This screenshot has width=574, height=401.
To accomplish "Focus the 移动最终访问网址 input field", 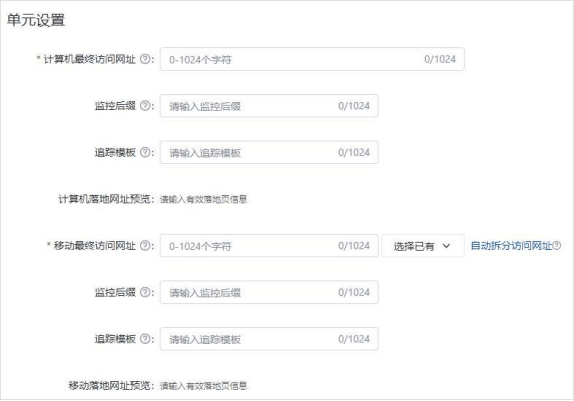I will click(269, 245).
